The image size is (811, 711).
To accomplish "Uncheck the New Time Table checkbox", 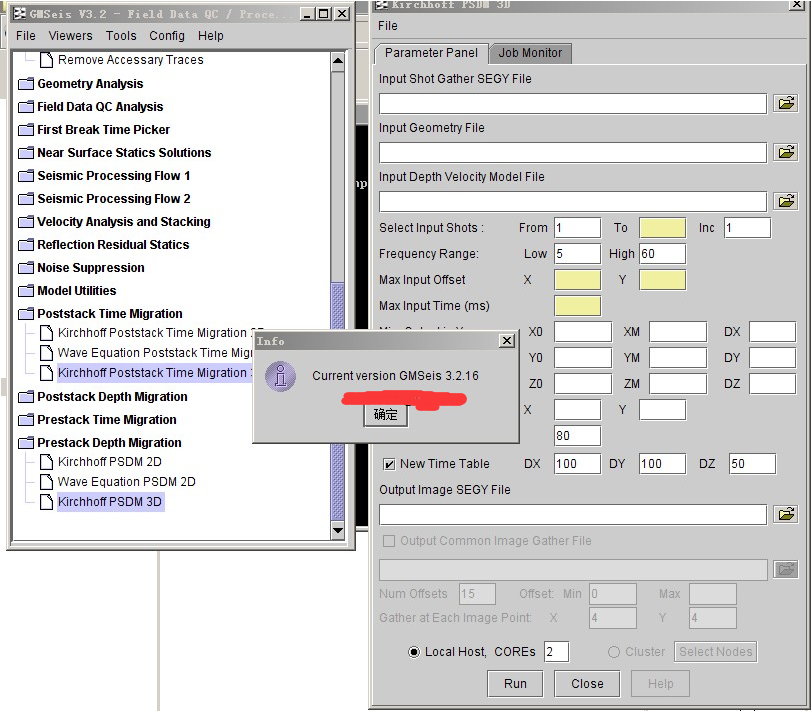I will 388,464.
